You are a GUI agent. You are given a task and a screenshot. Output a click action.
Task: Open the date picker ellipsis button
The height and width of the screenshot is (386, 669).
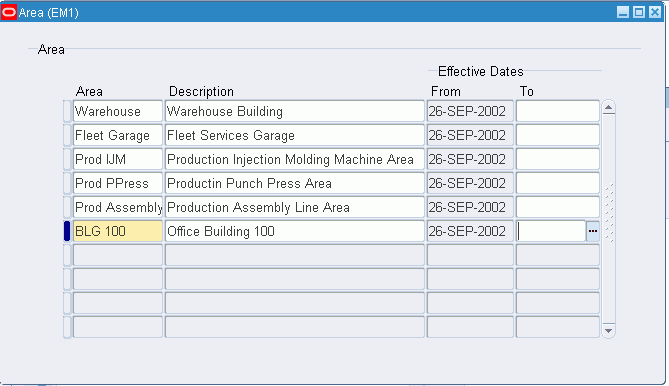click(x=593, y=231)
